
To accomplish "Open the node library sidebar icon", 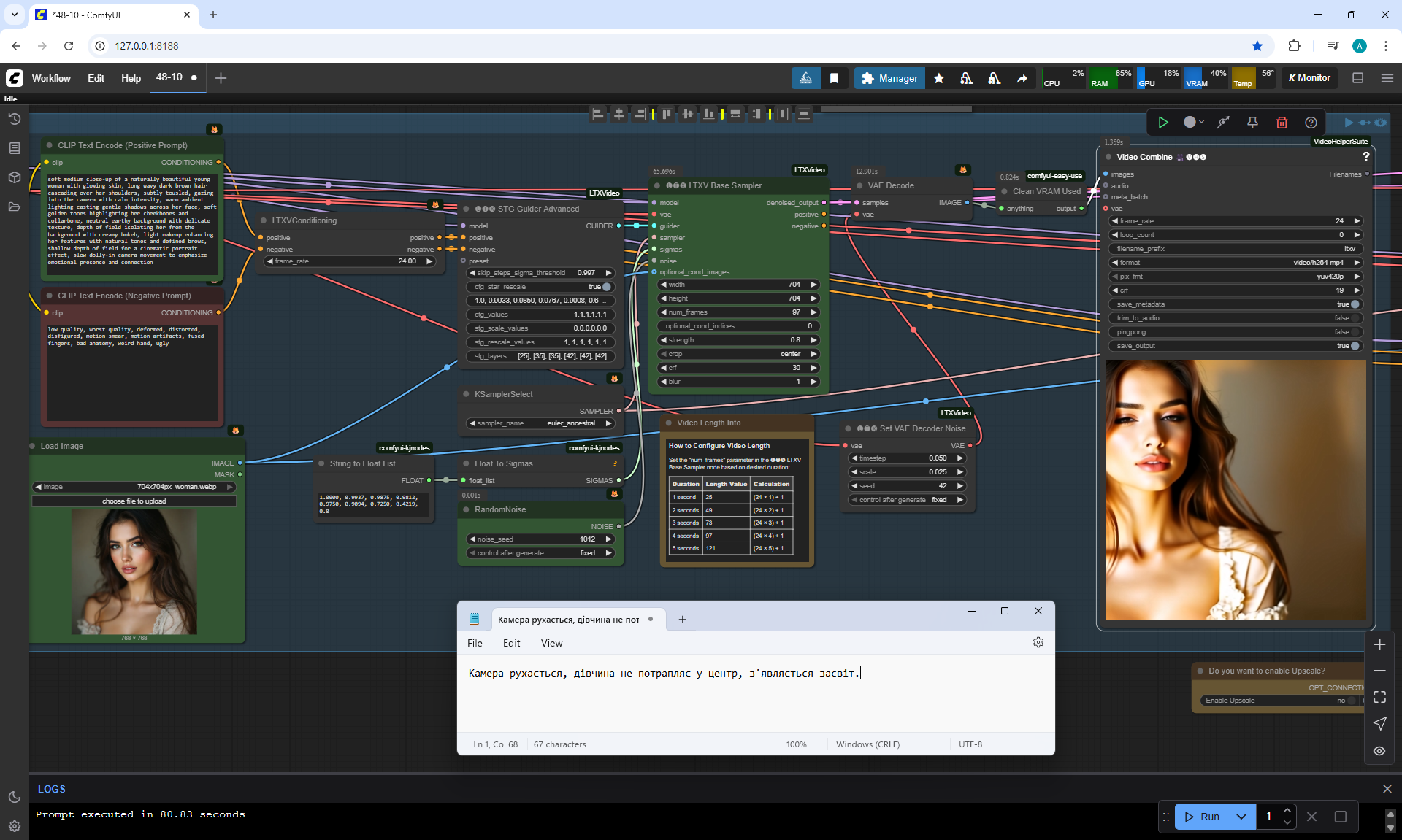I will tap(15, 148).
